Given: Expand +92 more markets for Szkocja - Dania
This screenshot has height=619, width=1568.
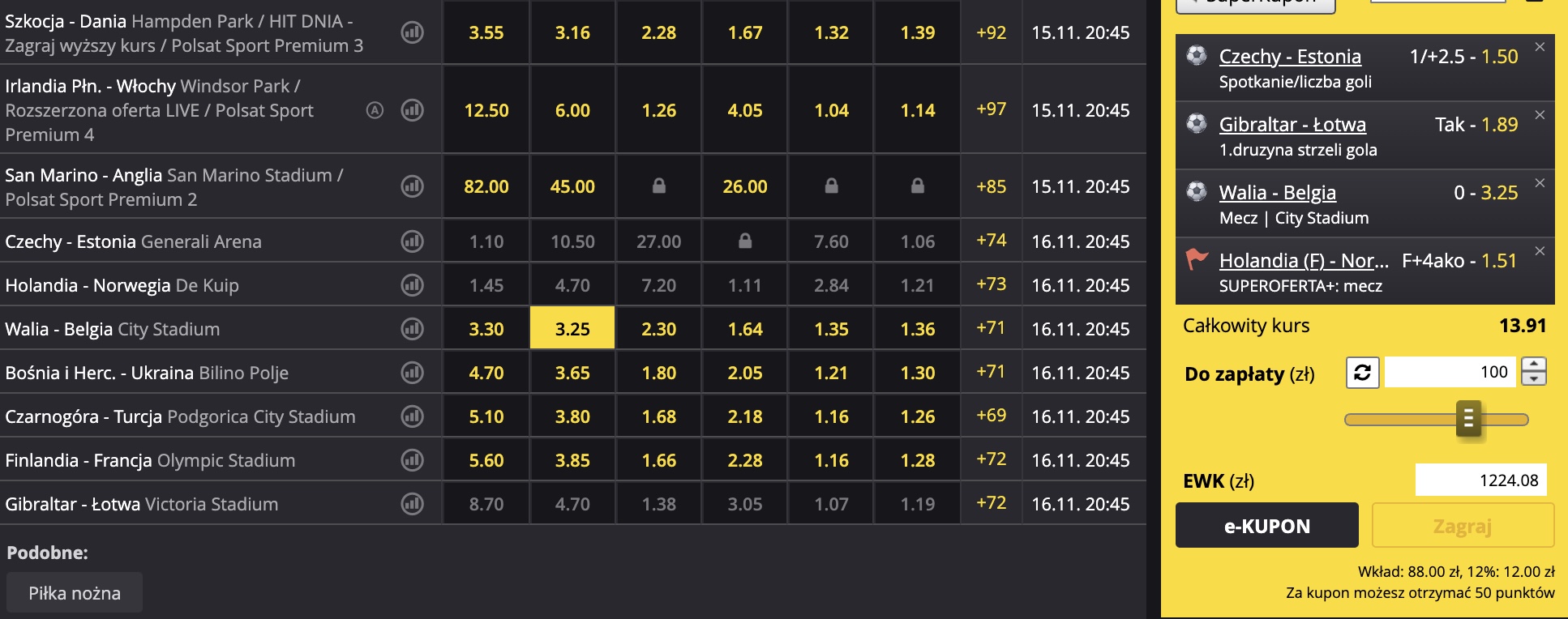Looking at the screenshot, I should pos(991,32).
